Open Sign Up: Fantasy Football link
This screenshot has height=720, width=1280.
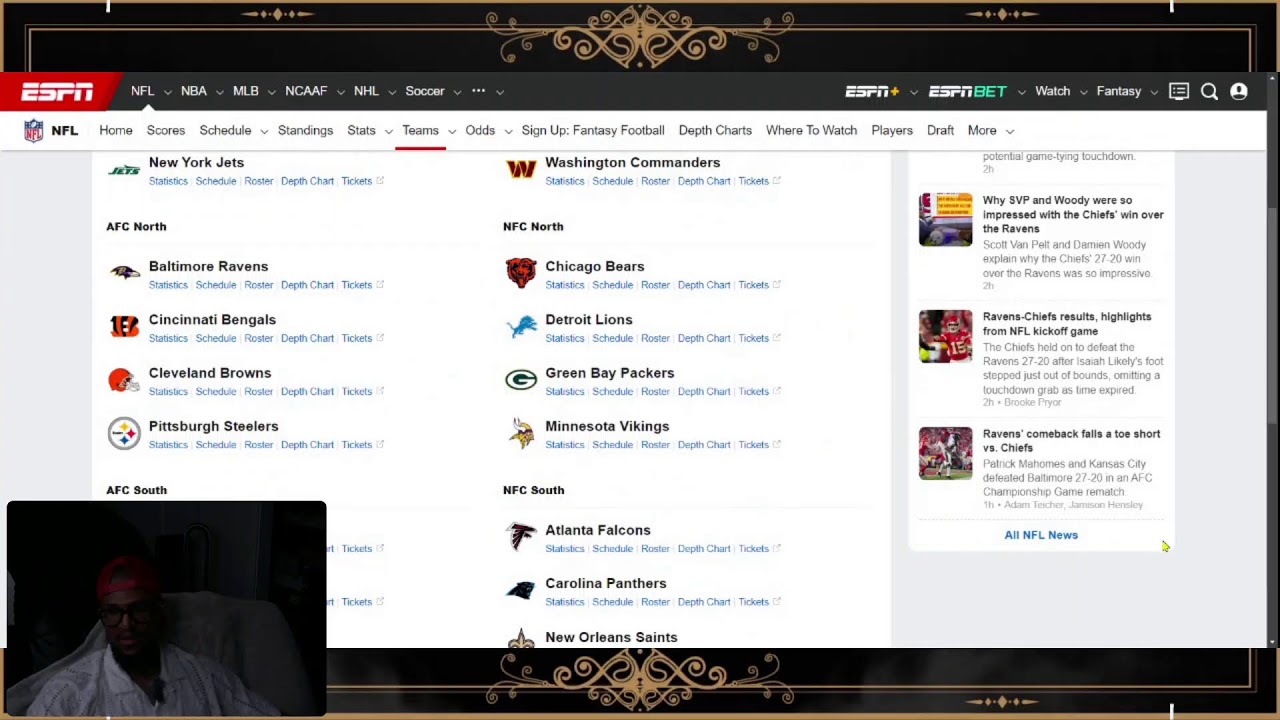coord(593,131)
